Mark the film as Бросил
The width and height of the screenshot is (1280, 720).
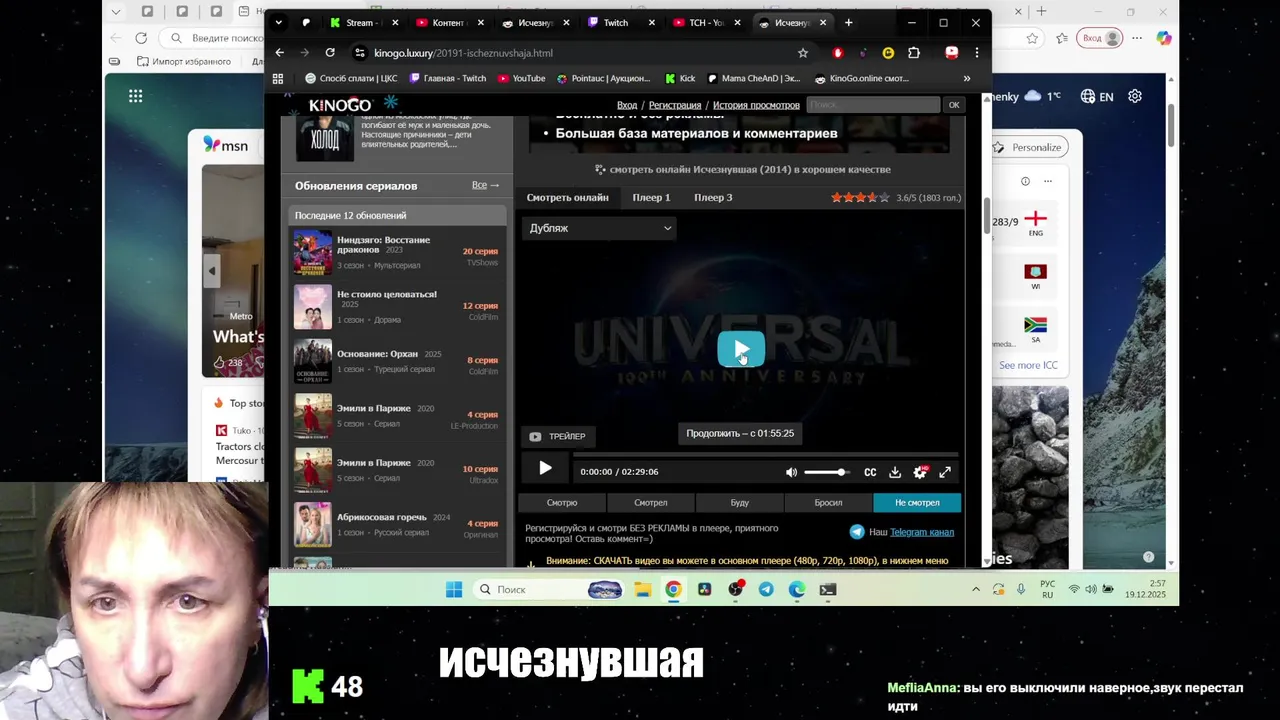tap(828, 502)
